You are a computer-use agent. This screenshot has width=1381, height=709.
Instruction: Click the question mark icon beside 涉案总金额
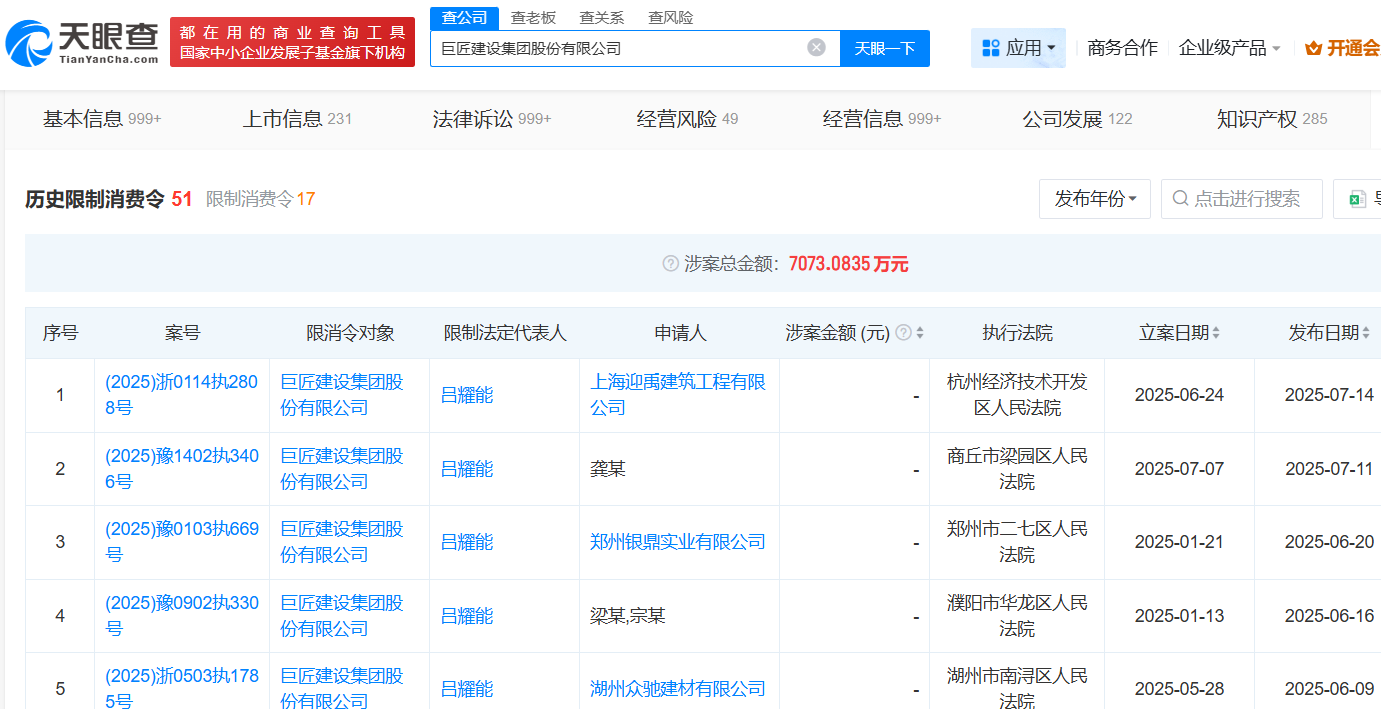(670, 264)
